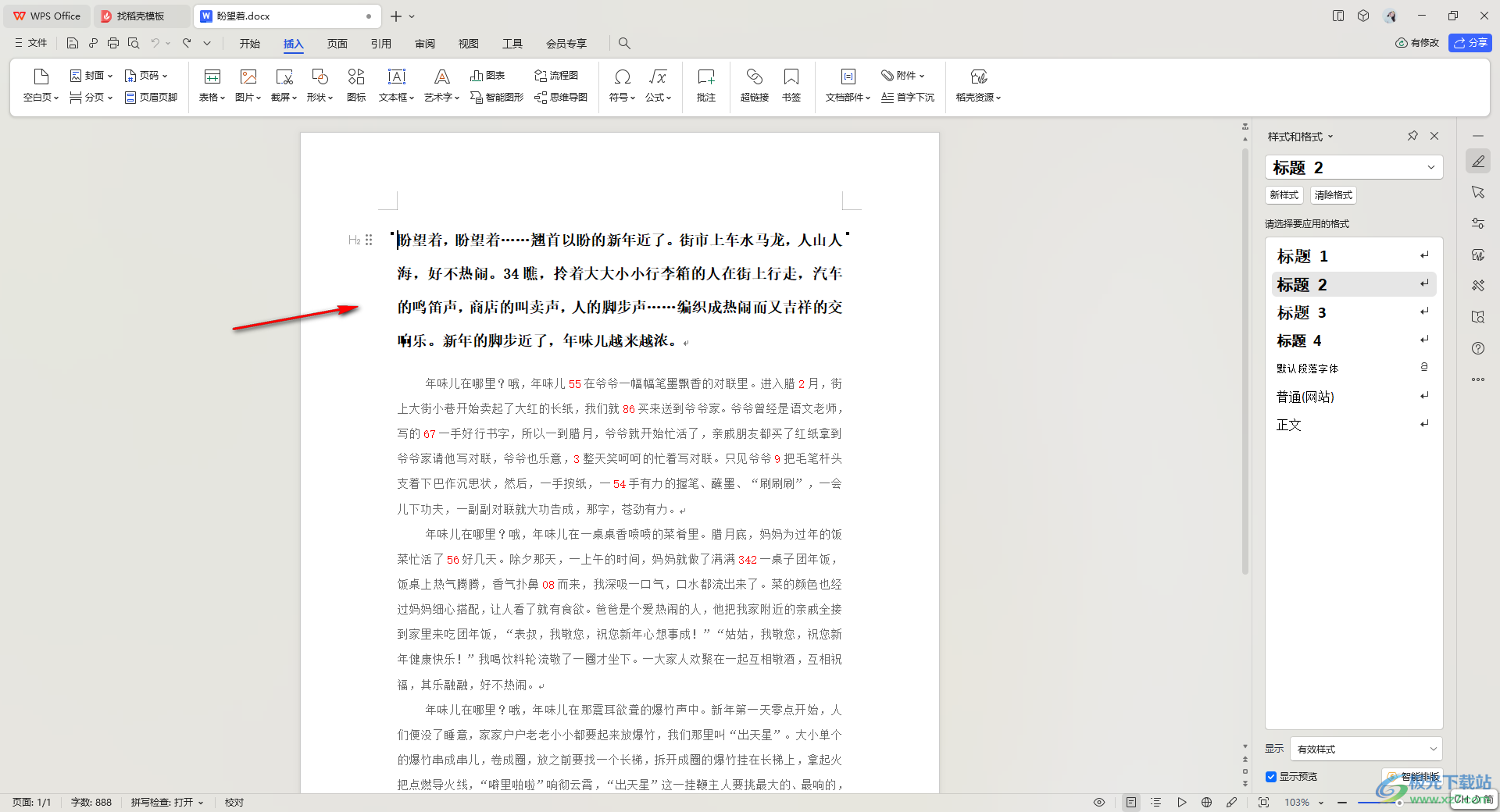Click the selection arrow icon in right sidebar
The image size is (1500, 812).
[1478, 192]
